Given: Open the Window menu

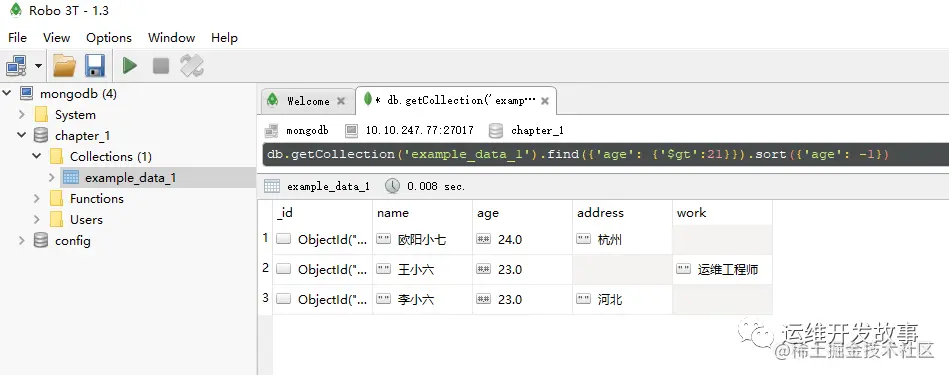Looking at the screenshot, I should 171,38.
